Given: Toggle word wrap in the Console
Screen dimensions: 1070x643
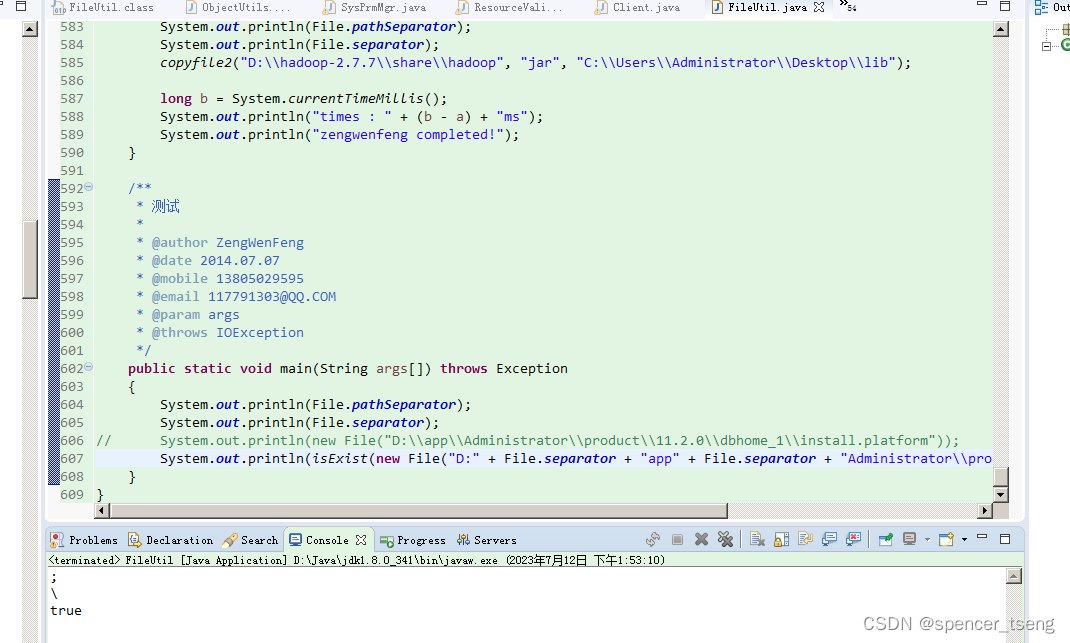Looking at the screenshot, I should point(806,539).
